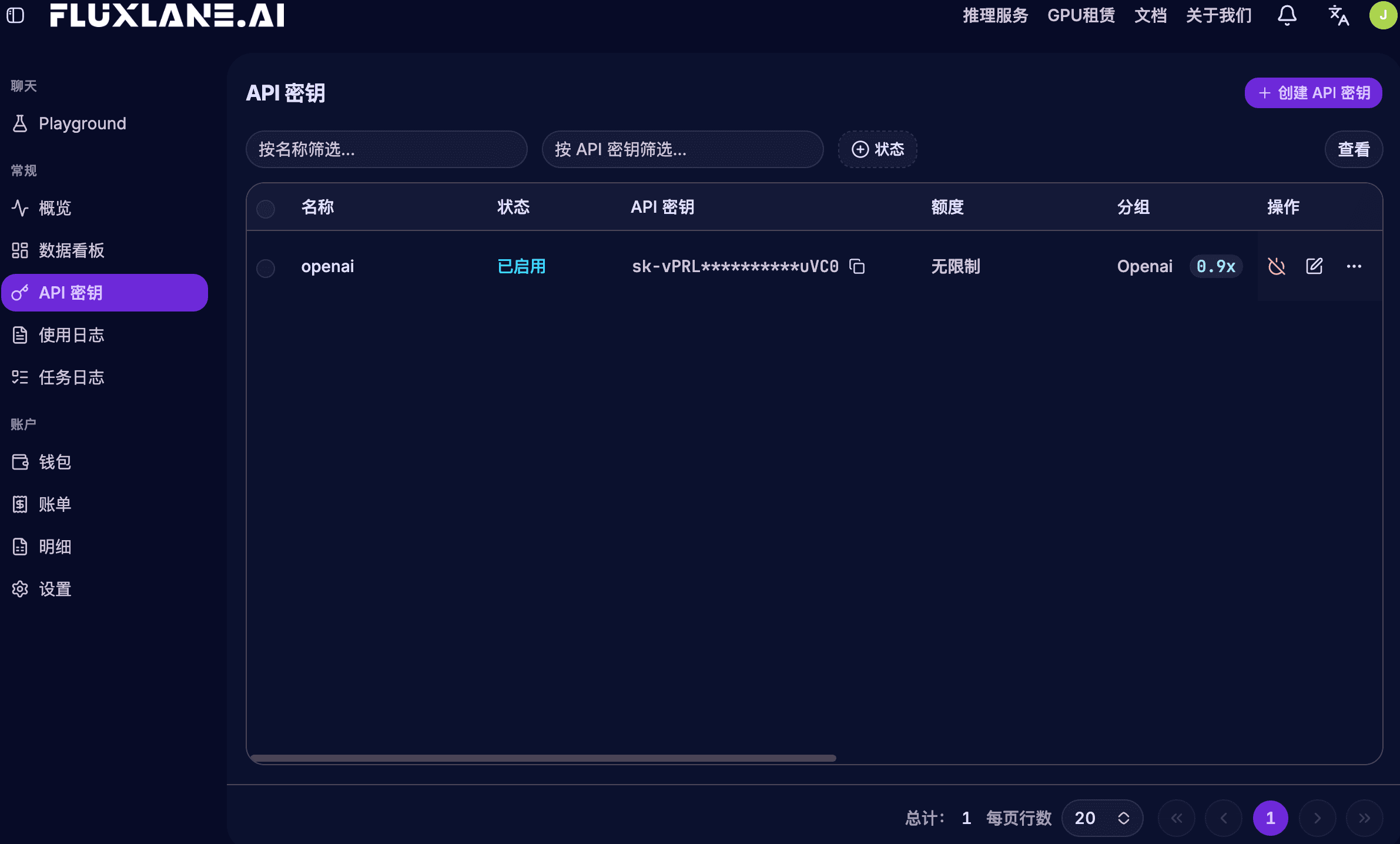1400x844 pixels.
Task: Select all rows header checkbox
Action: (x=266, y=209)
